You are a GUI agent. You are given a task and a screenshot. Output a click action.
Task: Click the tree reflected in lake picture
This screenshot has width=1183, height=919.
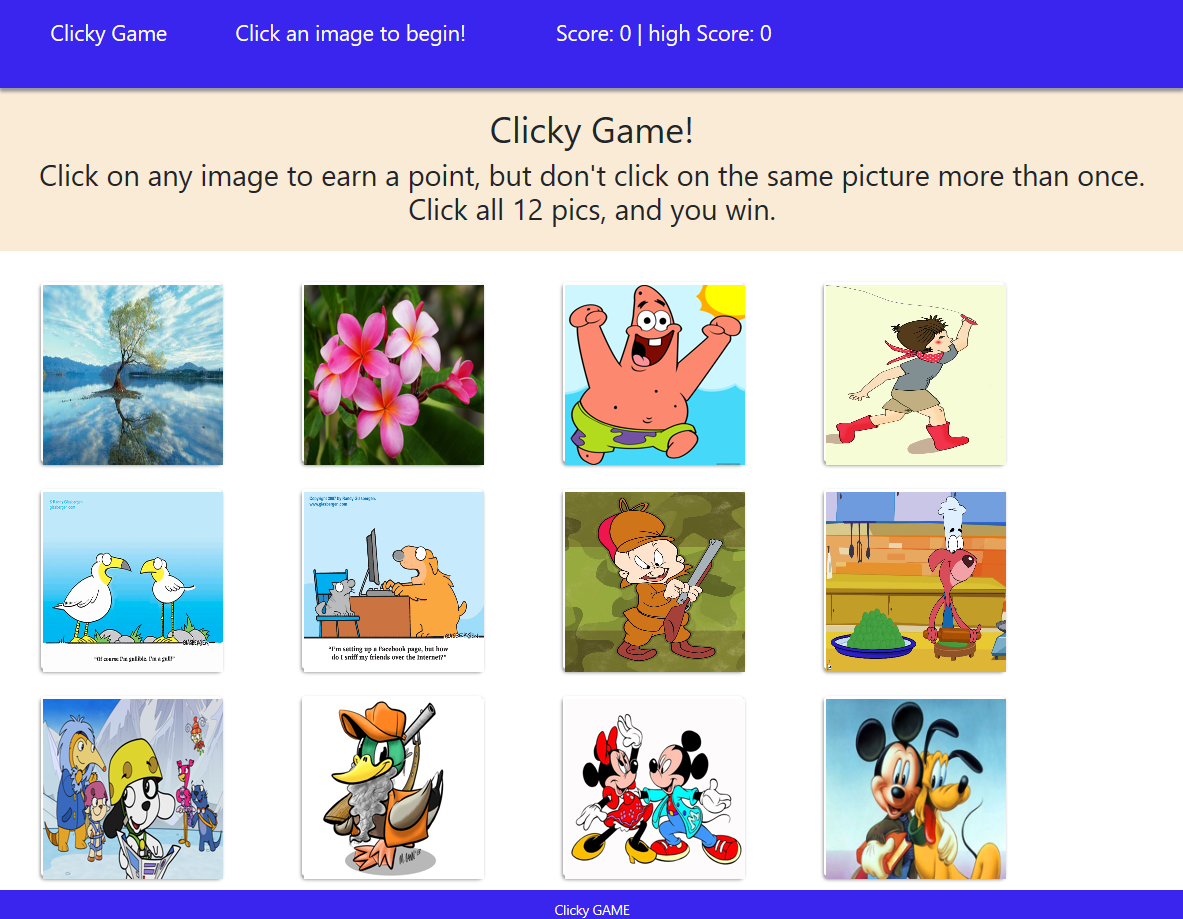132,374
